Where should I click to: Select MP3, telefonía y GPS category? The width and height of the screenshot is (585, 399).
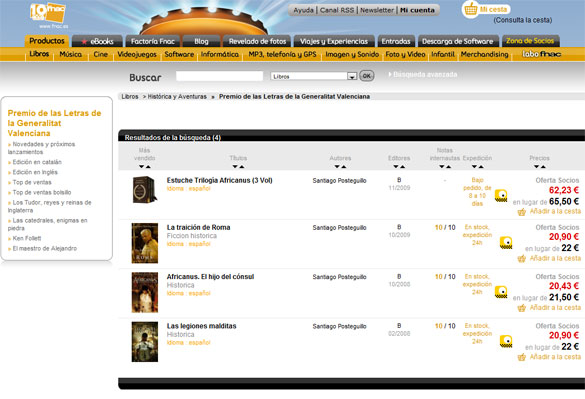coord(282,54)
